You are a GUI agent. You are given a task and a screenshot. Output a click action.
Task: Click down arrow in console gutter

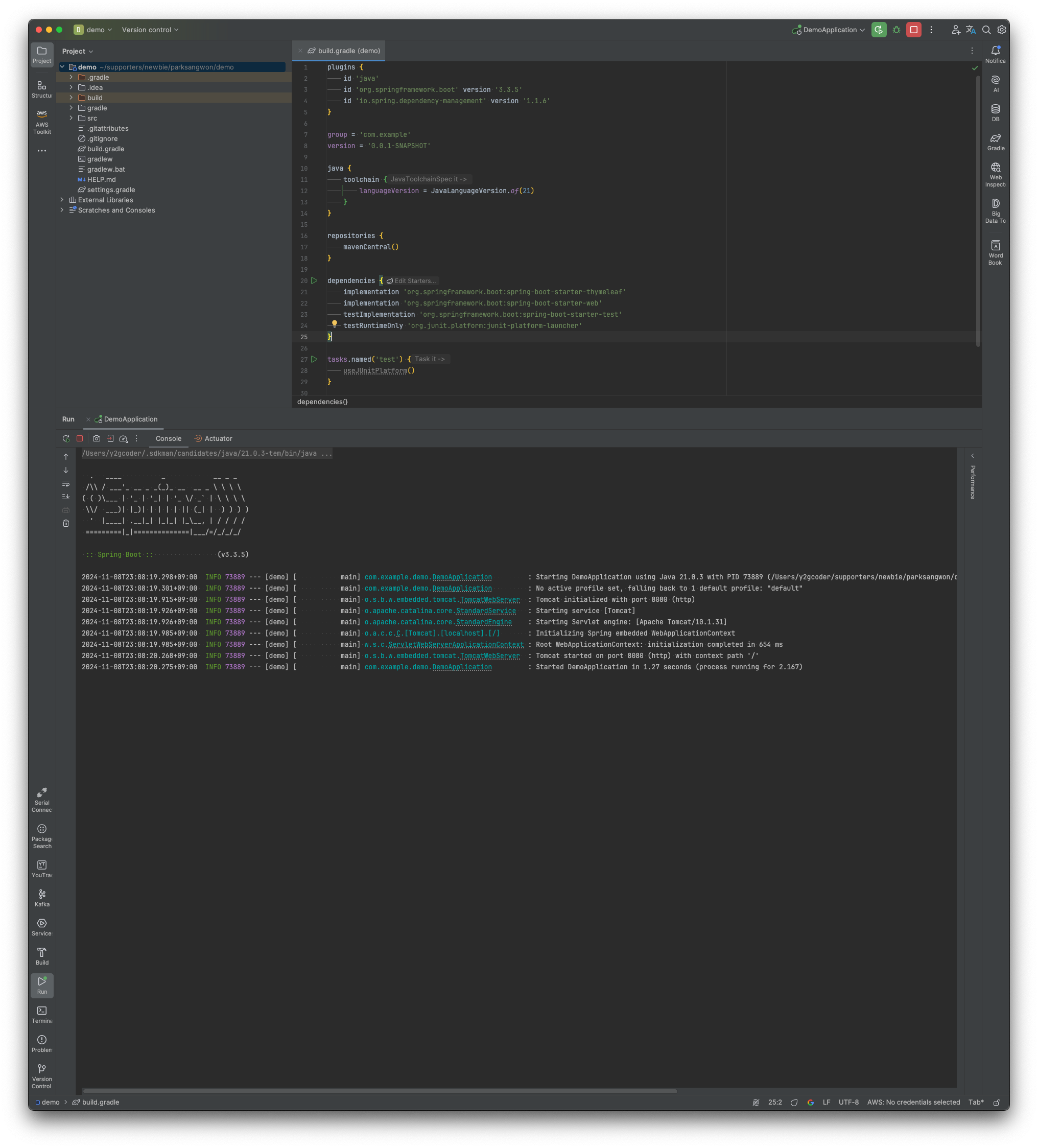66,470
